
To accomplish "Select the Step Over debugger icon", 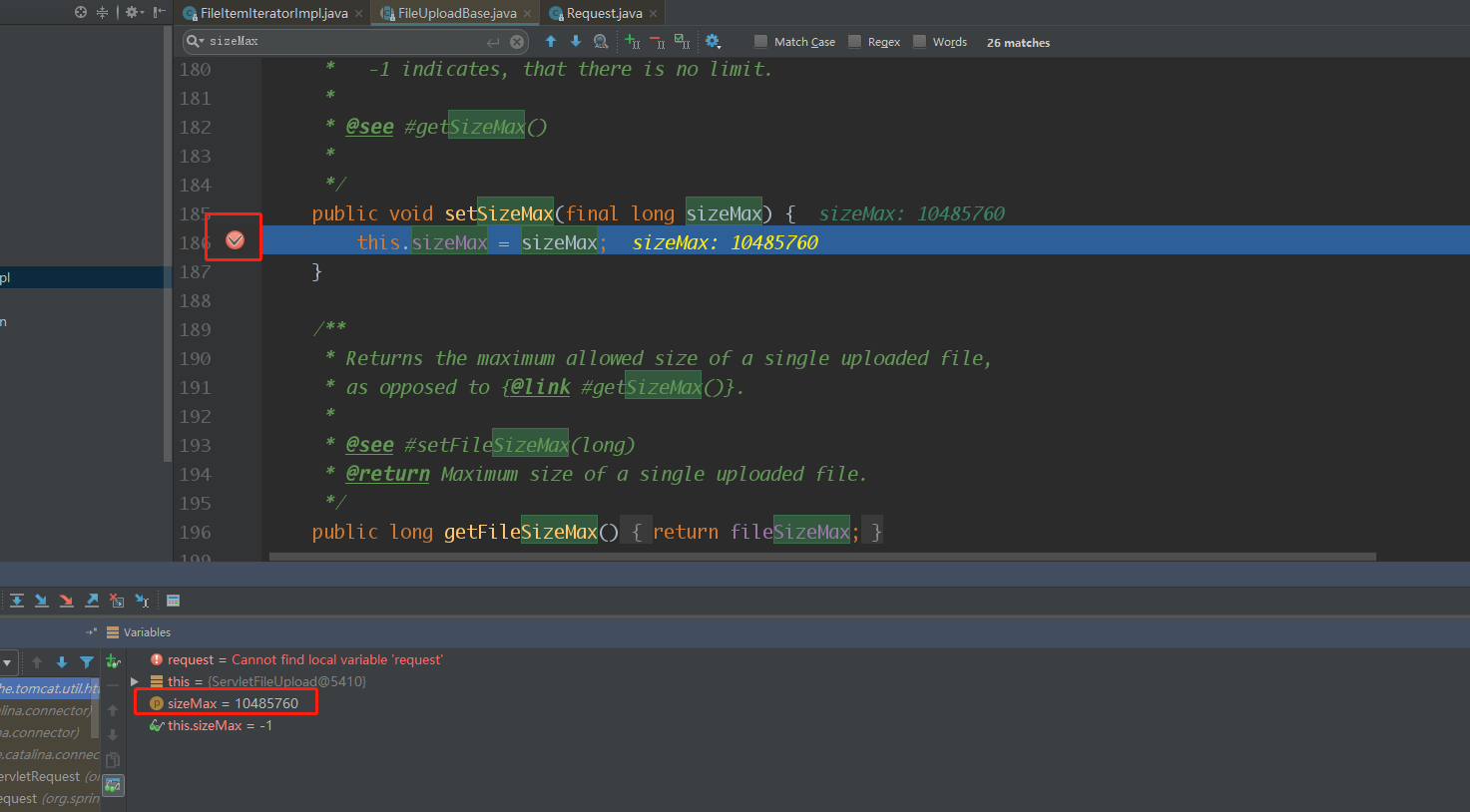I will pyautogui.click(x=17, y=600).
